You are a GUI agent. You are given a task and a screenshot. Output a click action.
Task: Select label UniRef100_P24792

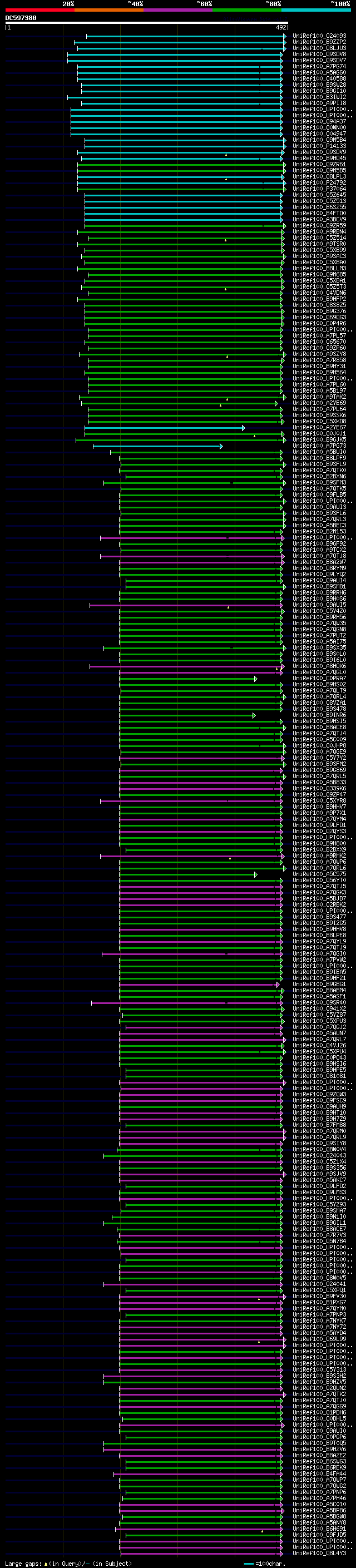pyautogui.click(x=319, y=182)
